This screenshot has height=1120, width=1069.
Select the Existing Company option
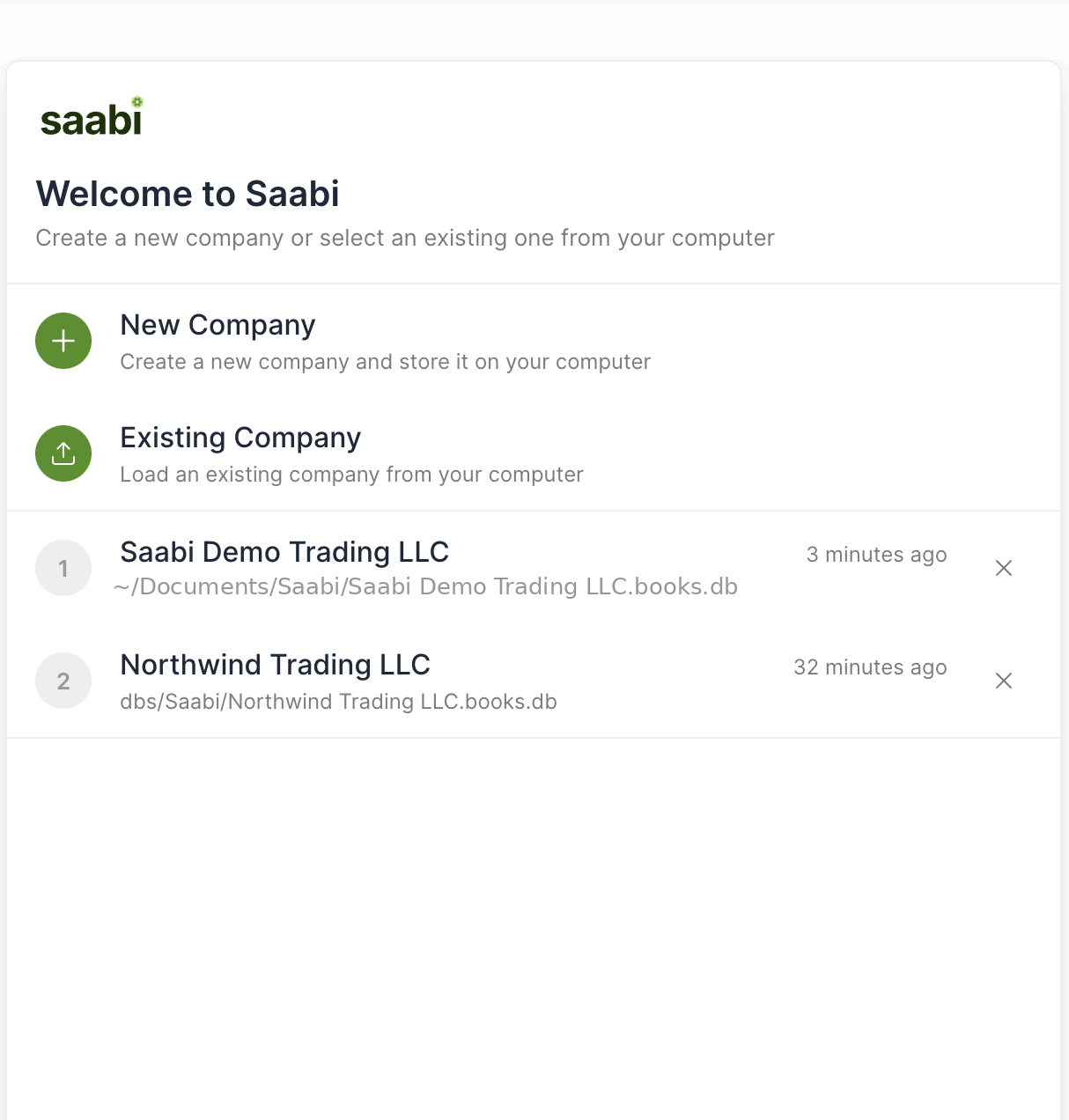click(x=534, y=453)
